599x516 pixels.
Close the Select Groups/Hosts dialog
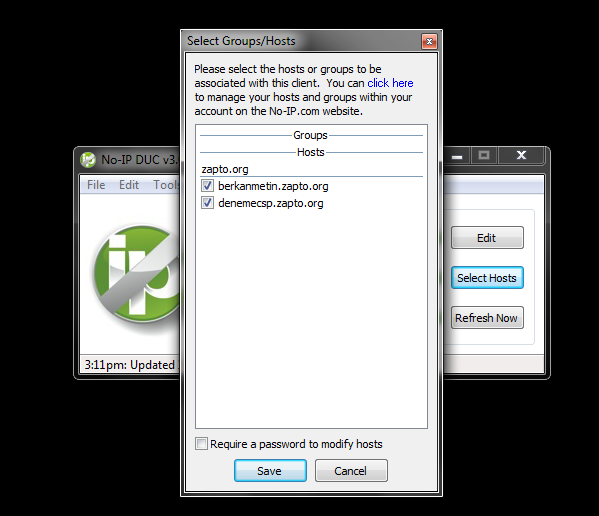tap(429, 41)
